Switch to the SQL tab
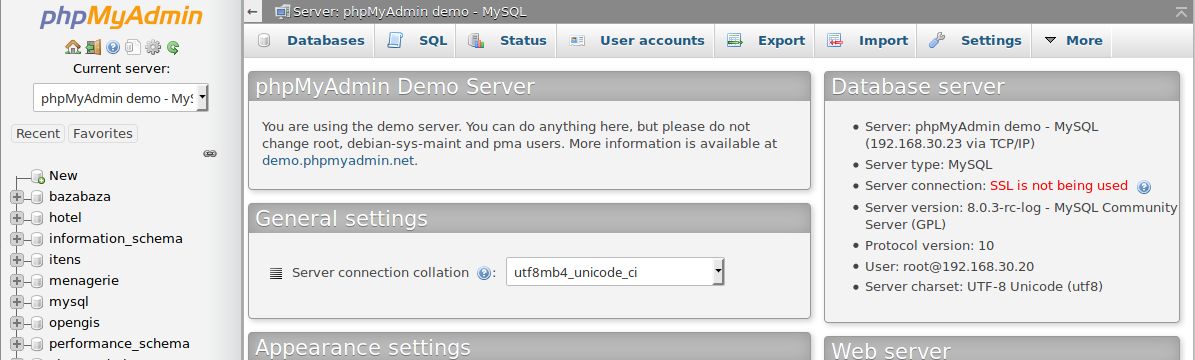The image size is (1195, 360). point(417,41)
